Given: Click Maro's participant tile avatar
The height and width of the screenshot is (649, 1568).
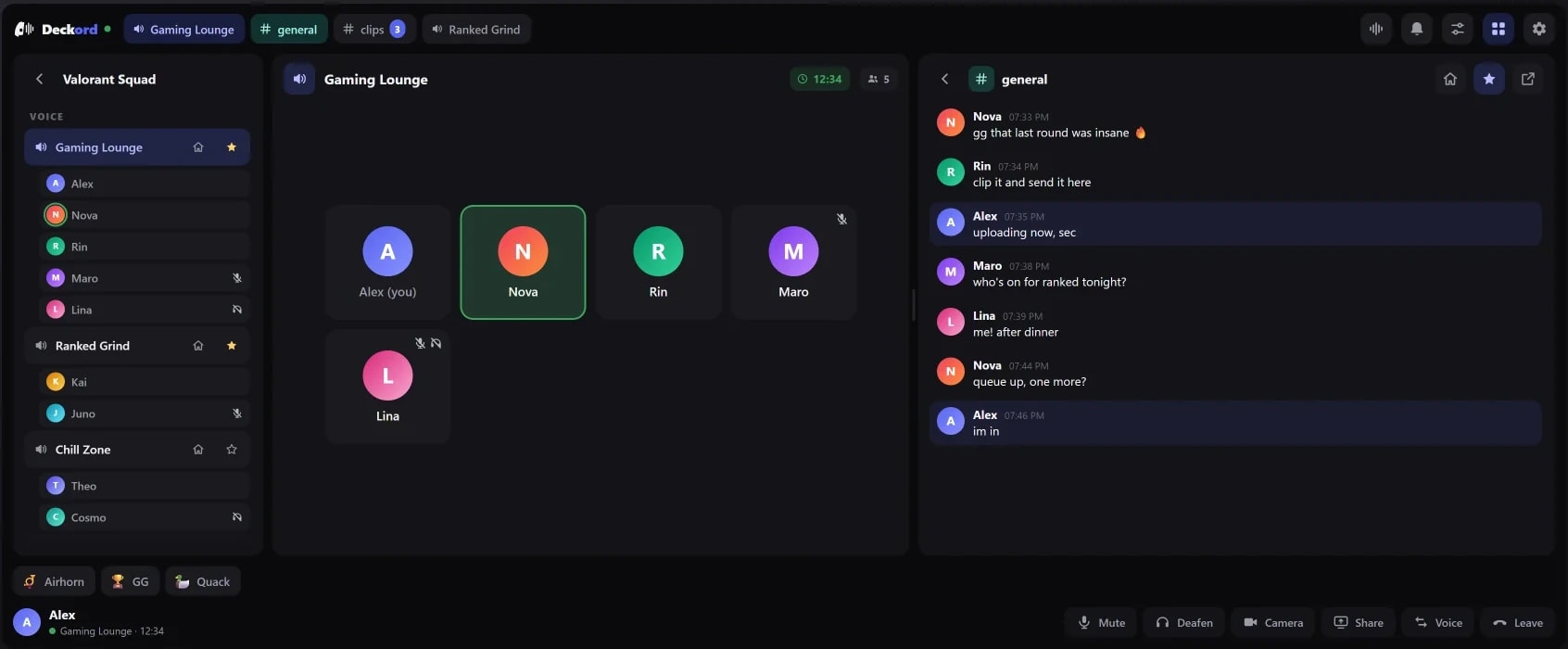Looking at the screenshot, I should 793,251.
